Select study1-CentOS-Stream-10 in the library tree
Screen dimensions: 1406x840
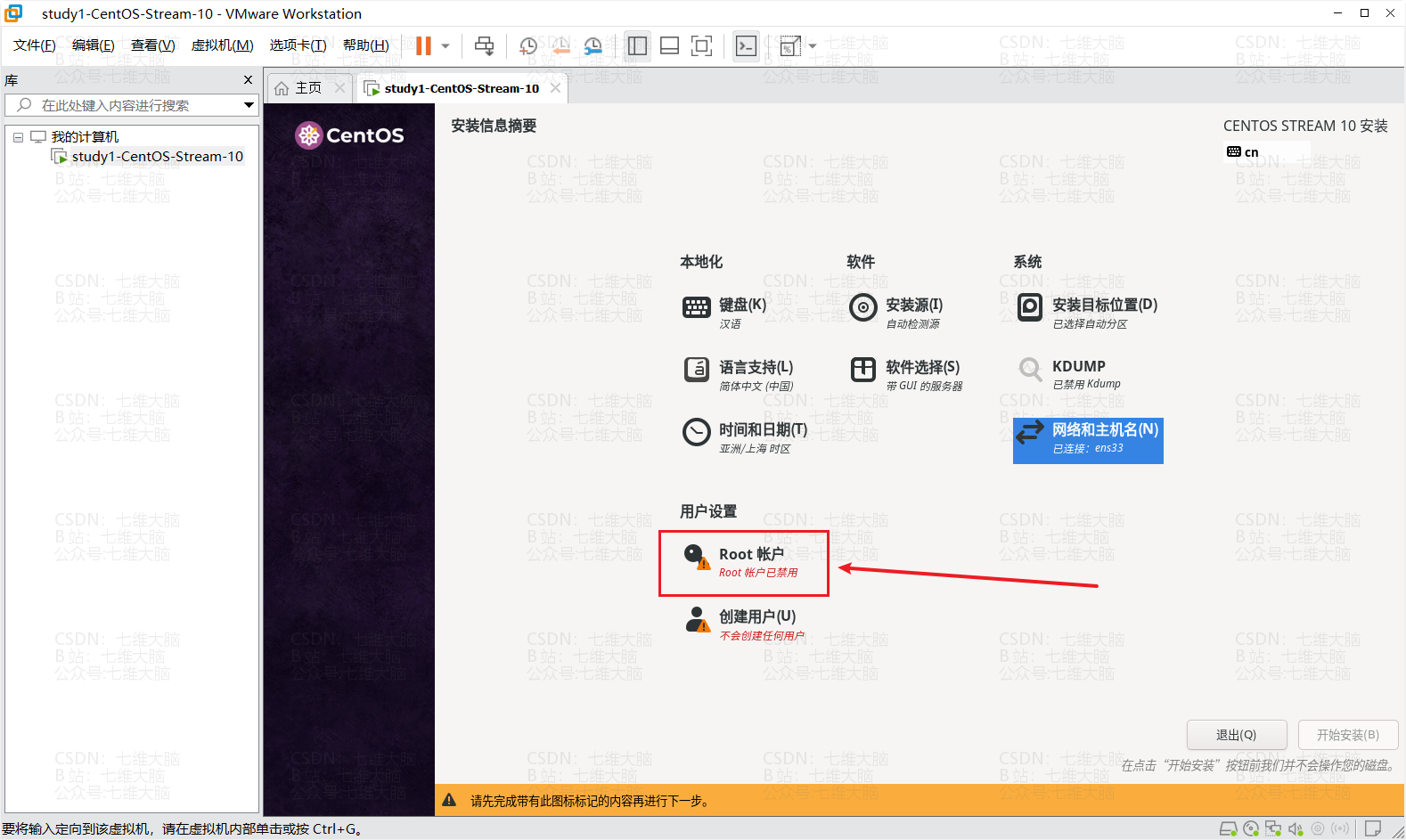pos(158,157)
